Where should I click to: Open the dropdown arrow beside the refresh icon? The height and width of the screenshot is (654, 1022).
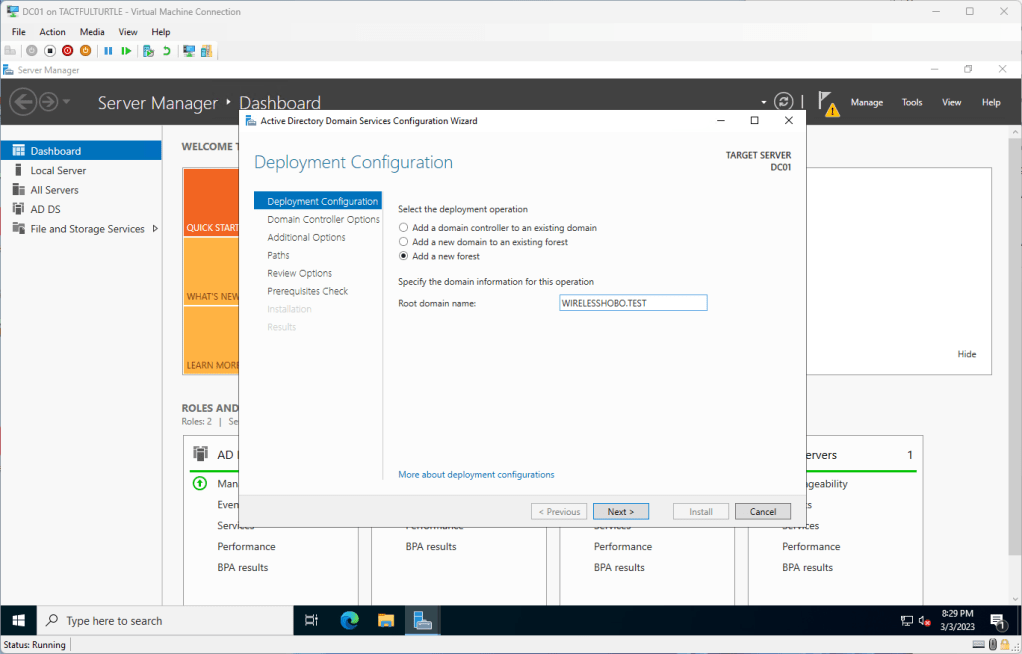764,102
